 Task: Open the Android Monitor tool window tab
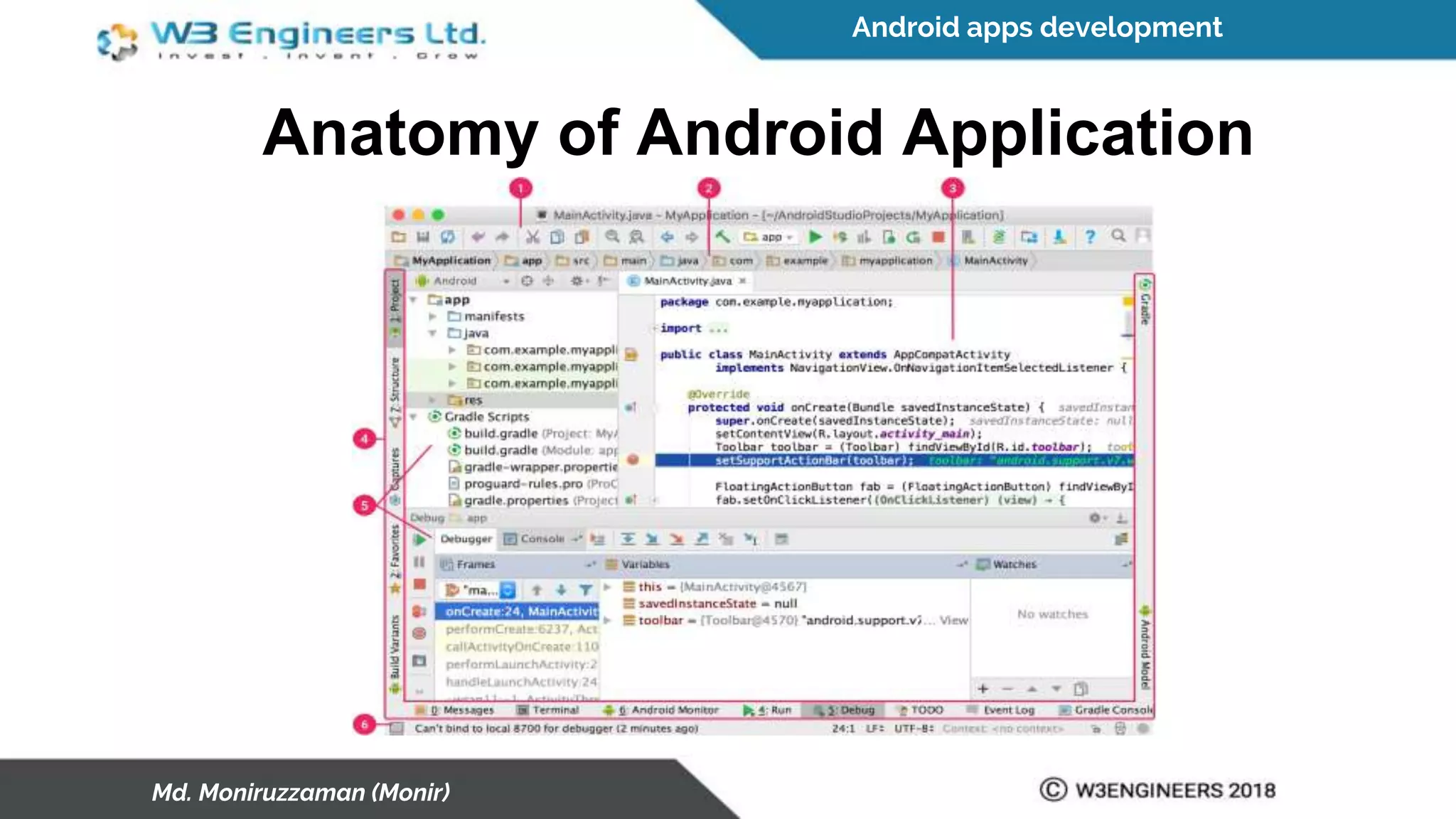click(661, 710)
